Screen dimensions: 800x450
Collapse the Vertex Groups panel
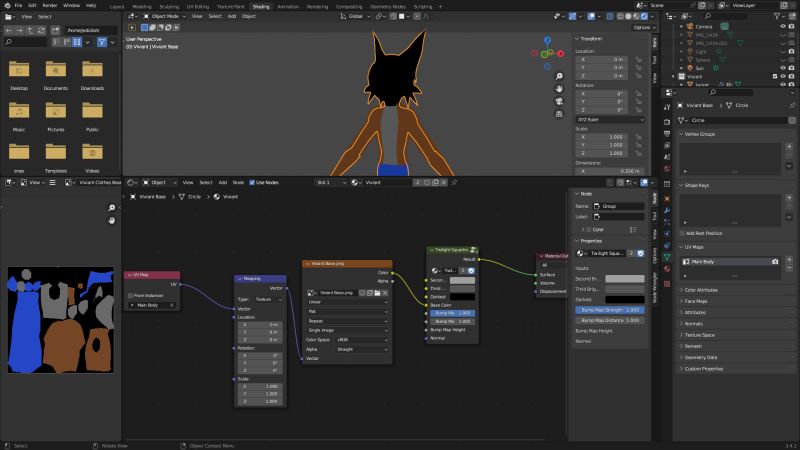699,134
